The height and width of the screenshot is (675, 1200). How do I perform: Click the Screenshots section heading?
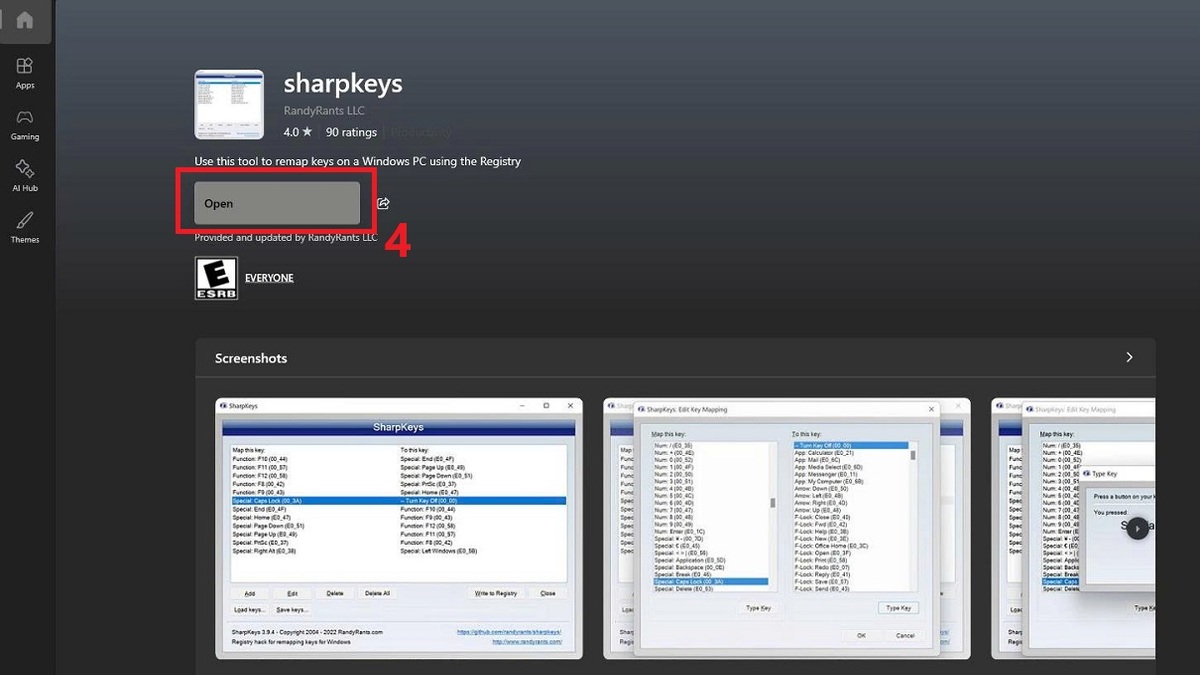pyautogui.click(x=251, y=358)
